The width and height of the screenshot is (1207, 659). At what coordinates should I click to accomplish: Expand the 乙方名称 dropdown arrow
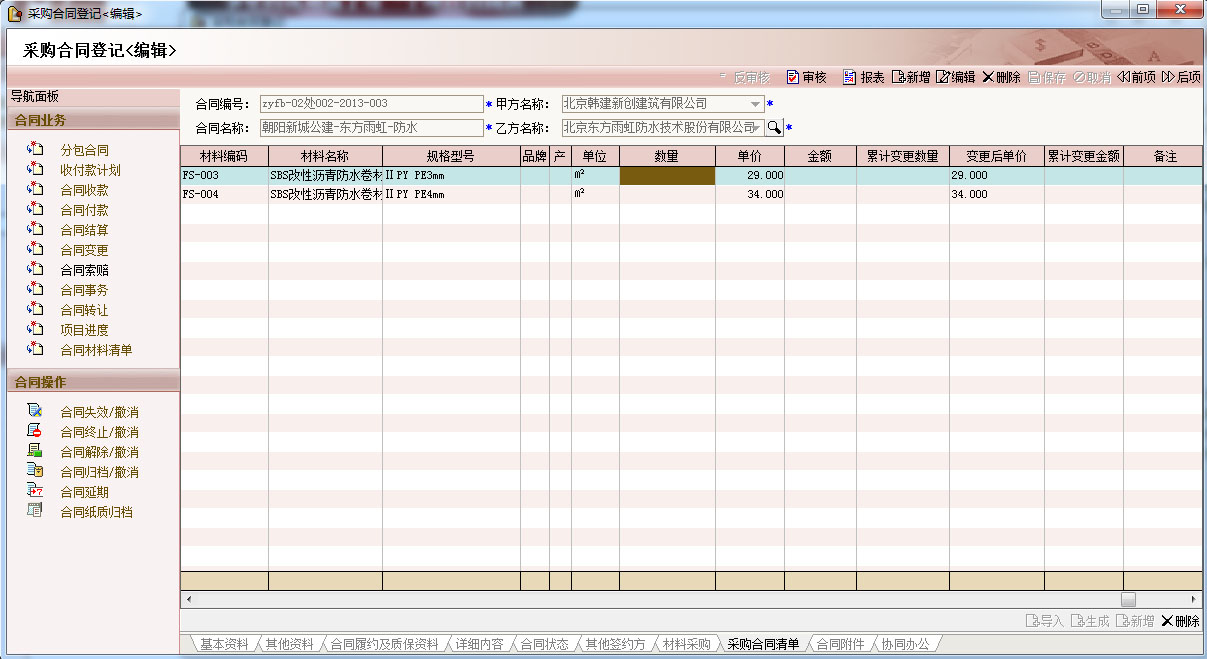point(755,128)
